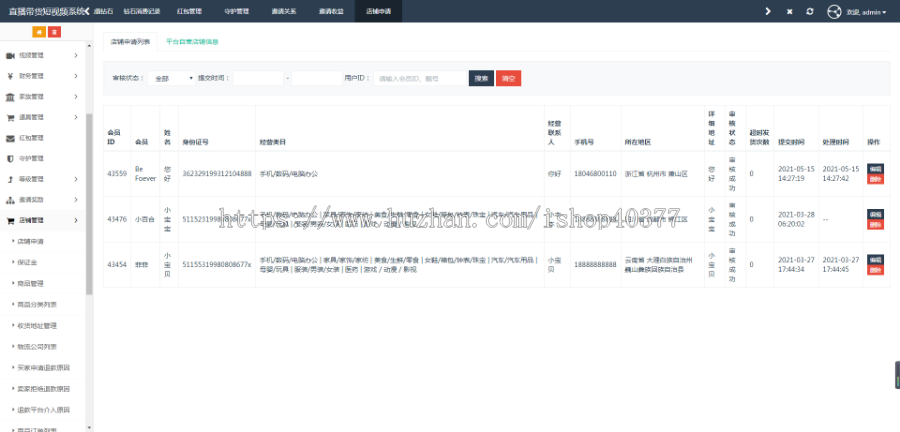This screenshot has height=432, width=900.
Task: Open the admin user dropdown menu
Action: 866,12
